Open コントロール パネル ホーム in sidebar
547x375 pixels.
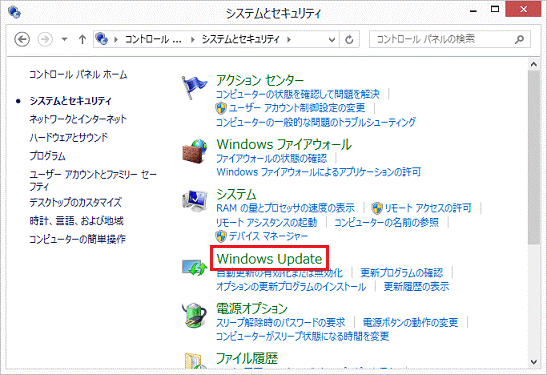[78, 74]
